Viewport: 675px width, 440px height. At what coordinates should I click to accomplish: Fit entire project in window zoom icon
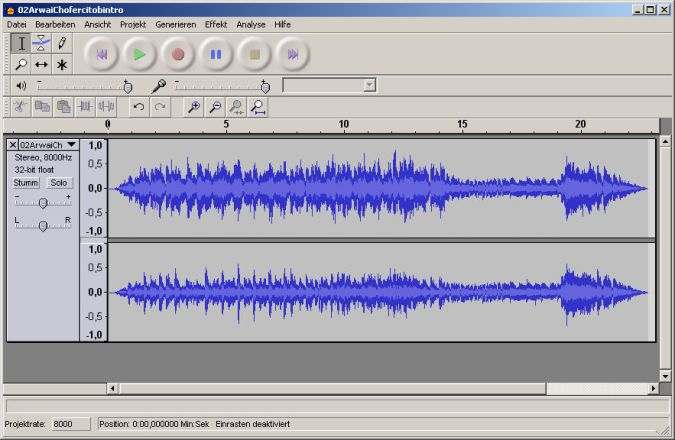tap(257, 107)
